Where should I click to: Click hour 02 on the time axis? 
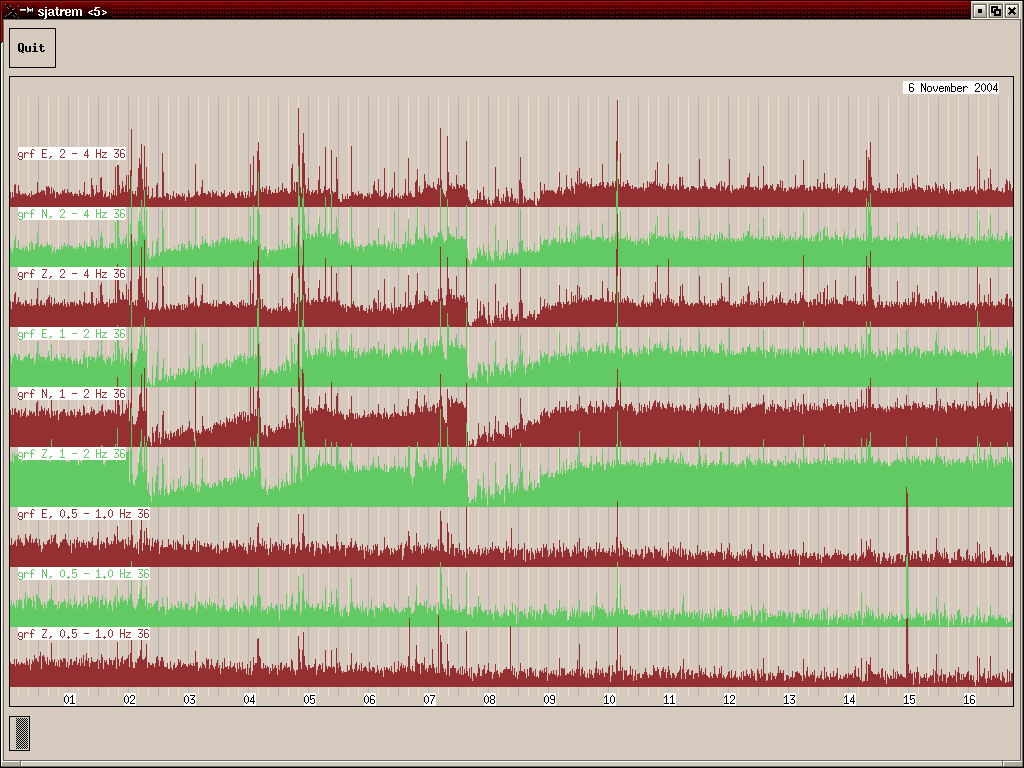pyautogui.click(x=129, y=700)
